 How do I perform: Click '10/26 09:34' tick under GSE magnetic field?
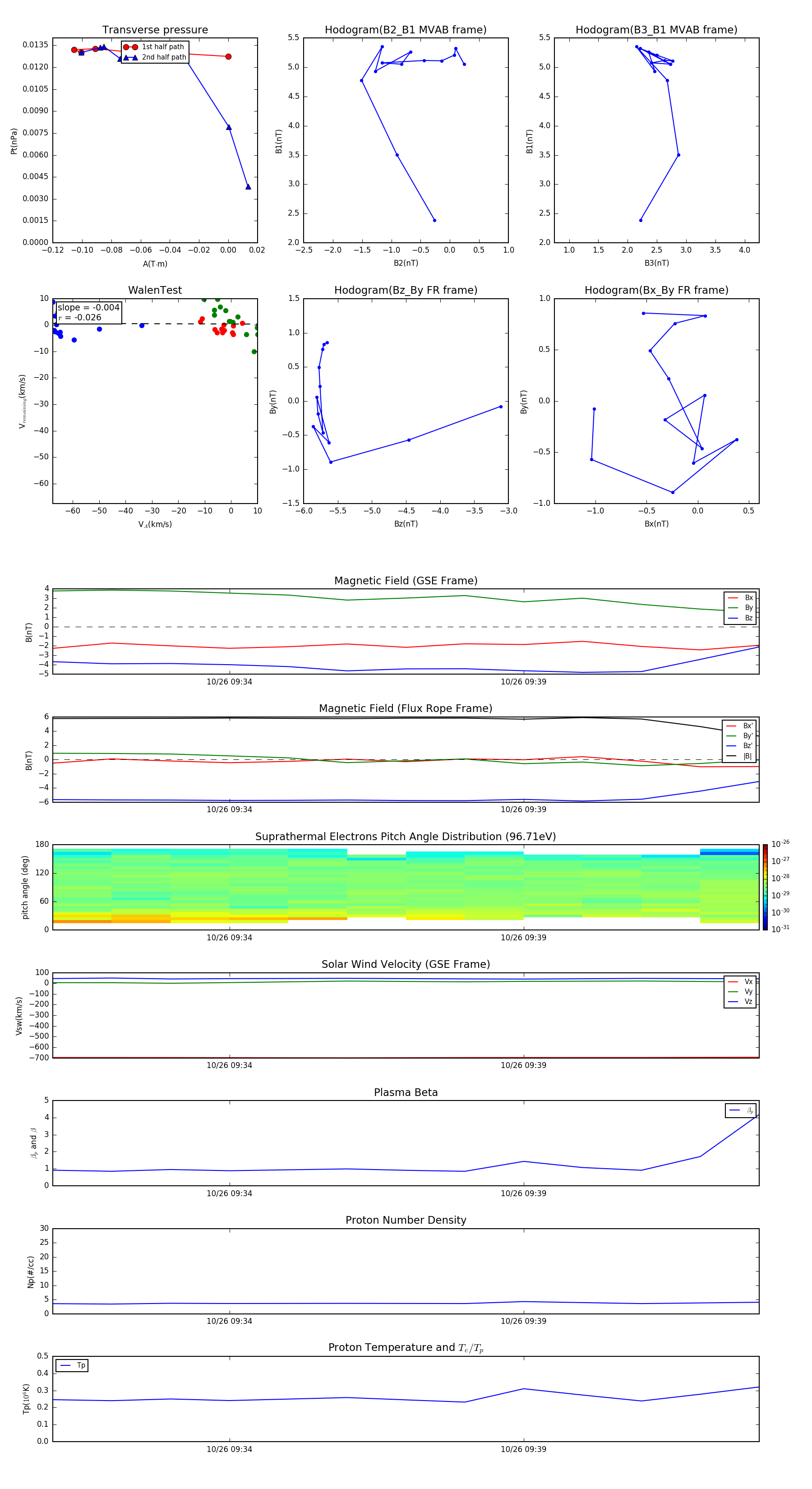230,682
